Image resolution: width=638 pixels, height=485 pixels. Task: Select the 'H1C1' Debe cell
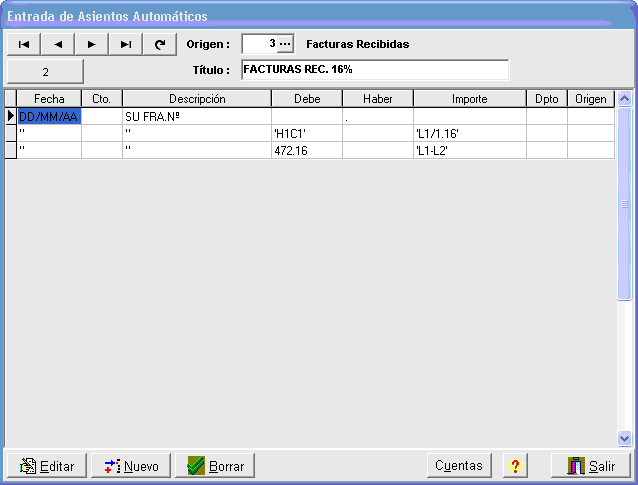point(306,133)
